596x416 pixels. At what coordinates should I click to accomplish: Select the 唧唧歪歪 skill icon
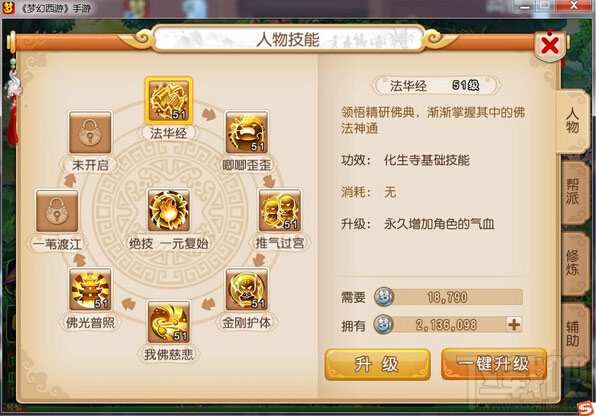tap(247, 132)
